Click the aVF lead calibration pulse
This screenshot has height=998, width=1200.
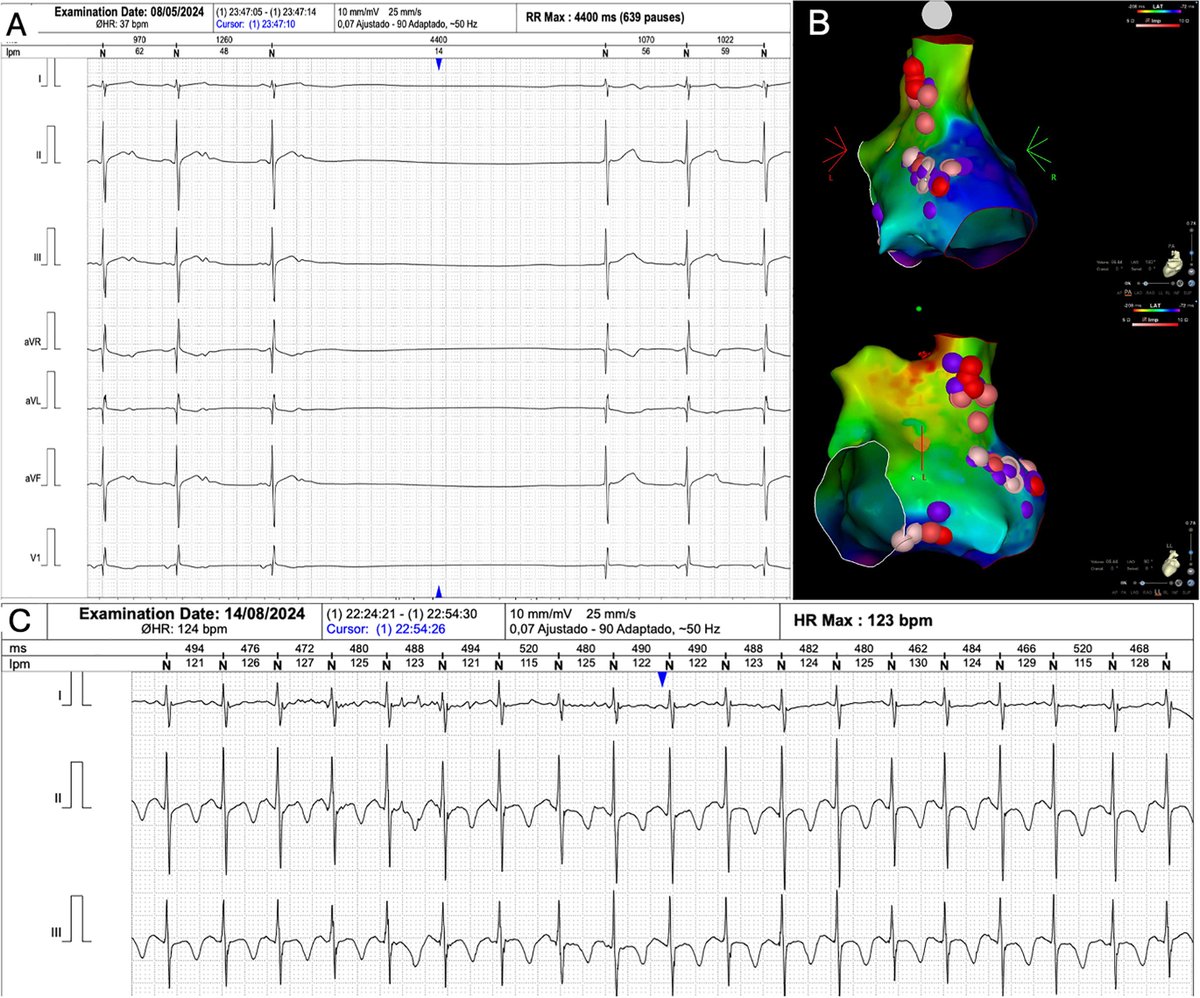[x=50, y=465]
